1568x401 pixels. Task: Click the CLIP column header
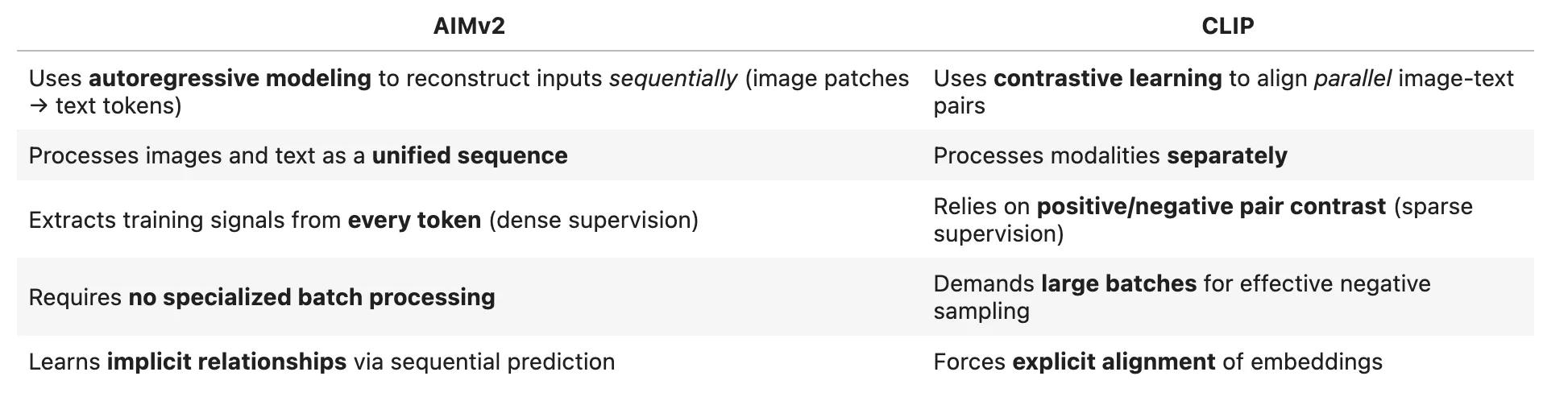(1227, 27)
